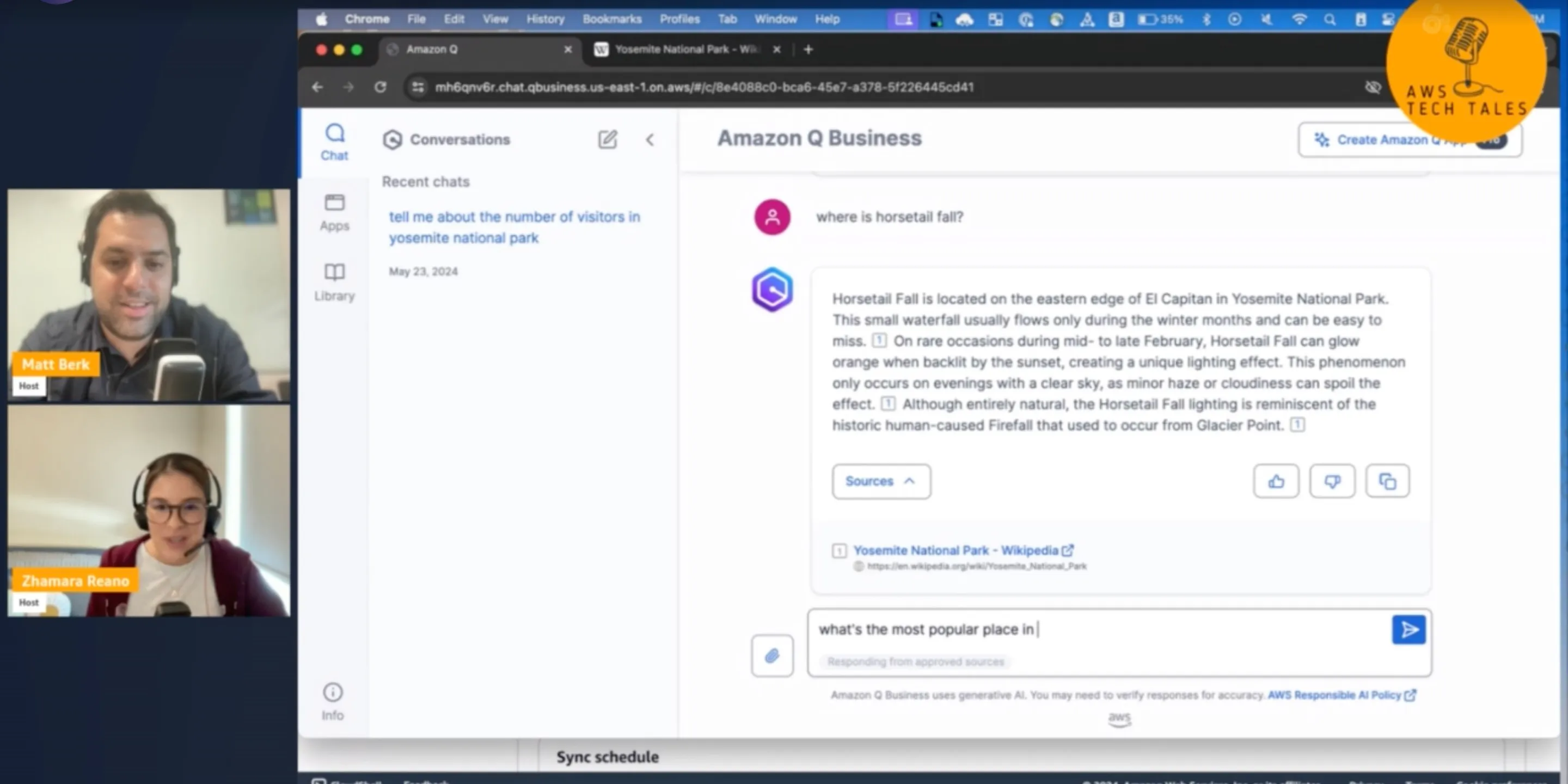Open the Chat section in sidebar

pyautogui.click(x=334, y=142)
